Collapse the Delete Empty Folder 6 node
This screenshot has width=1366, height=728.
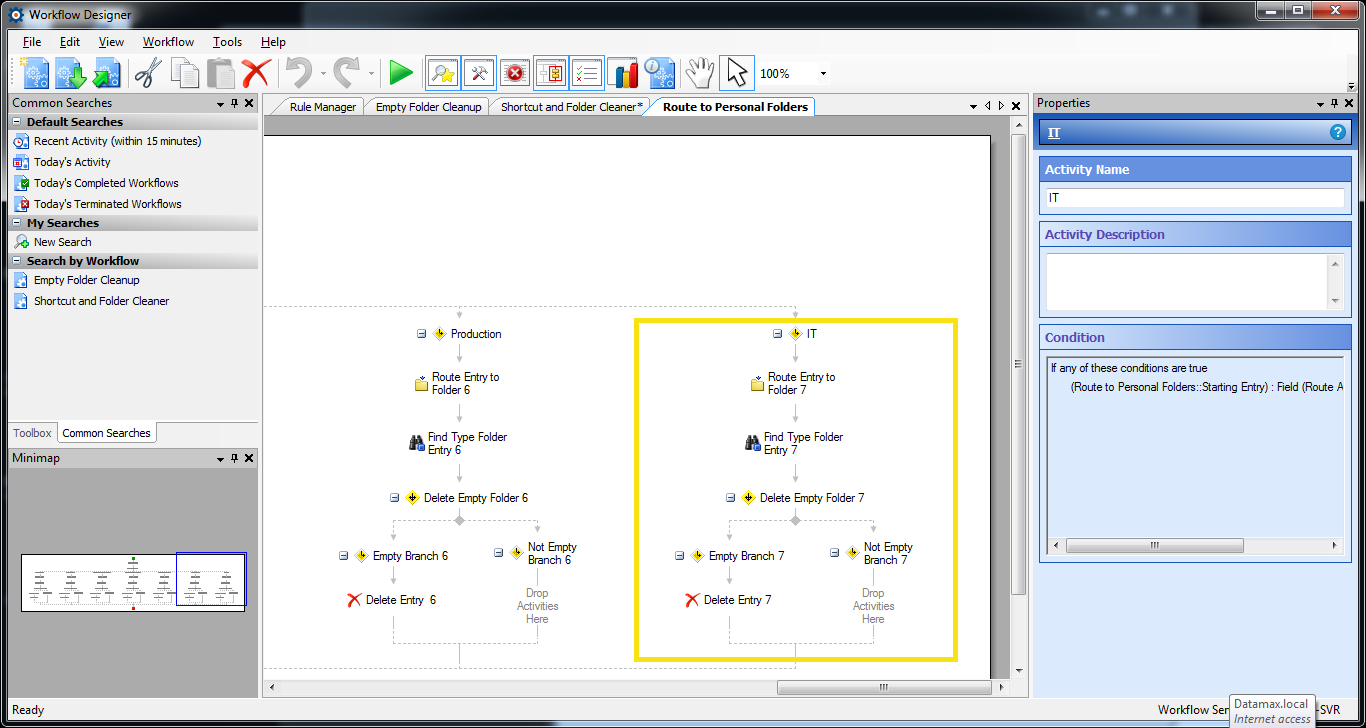pyautogui.click(x=394, y=498)
